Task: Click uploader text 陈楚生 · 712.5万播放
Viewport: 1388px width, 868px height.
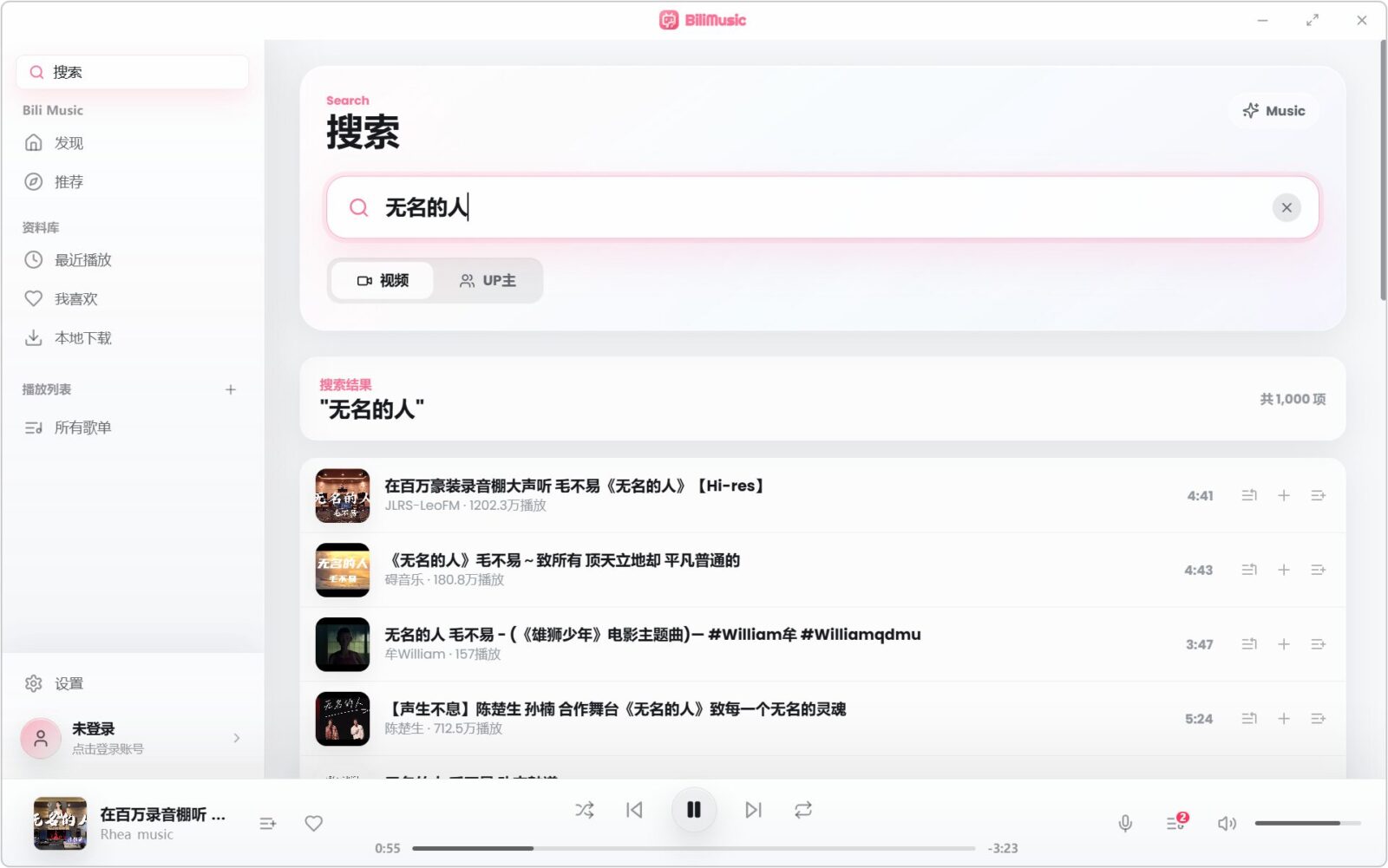Action: click(x=444, y=729)
